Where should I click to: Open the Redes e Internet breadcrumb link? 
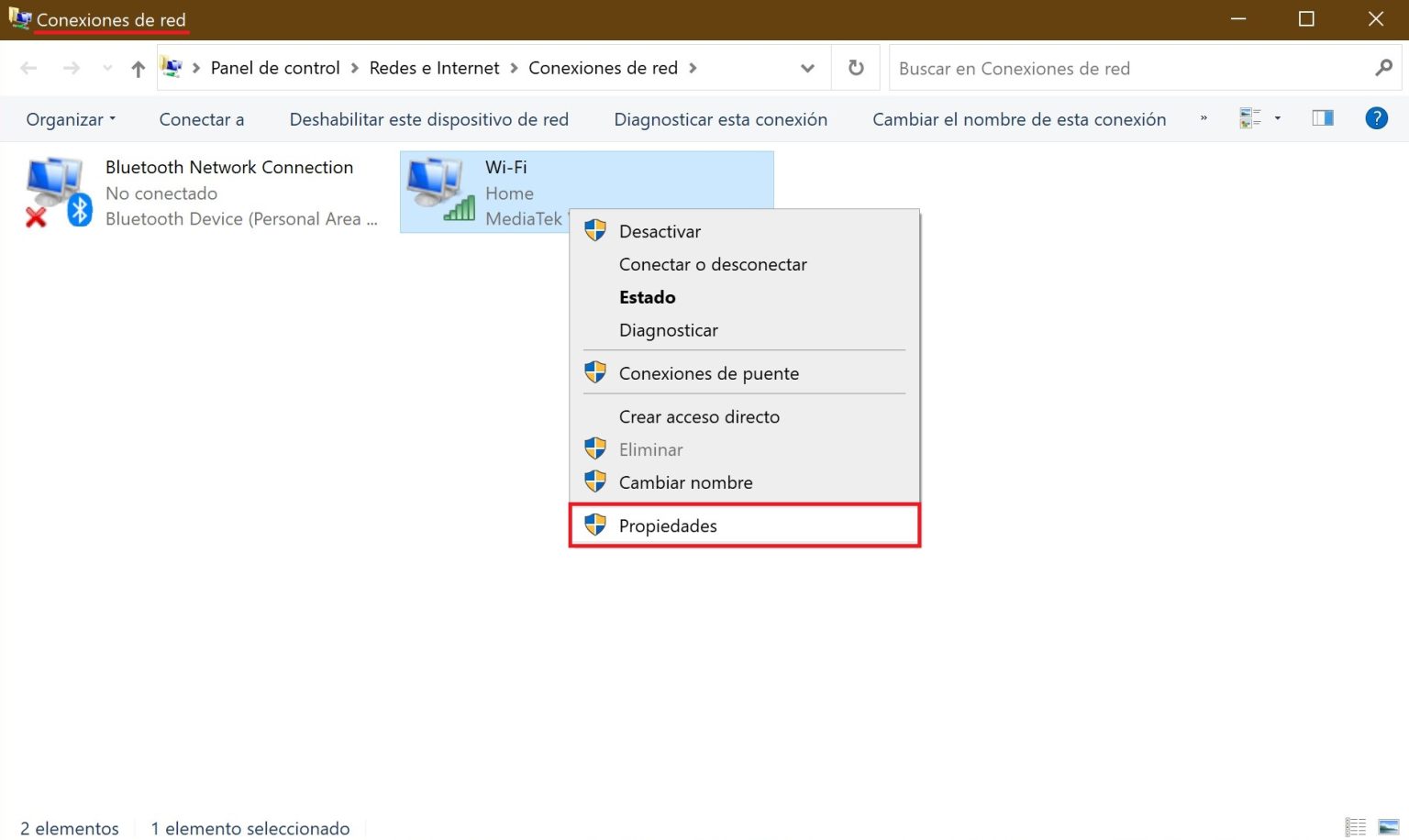pyautogui.click(x=434, y=67)
